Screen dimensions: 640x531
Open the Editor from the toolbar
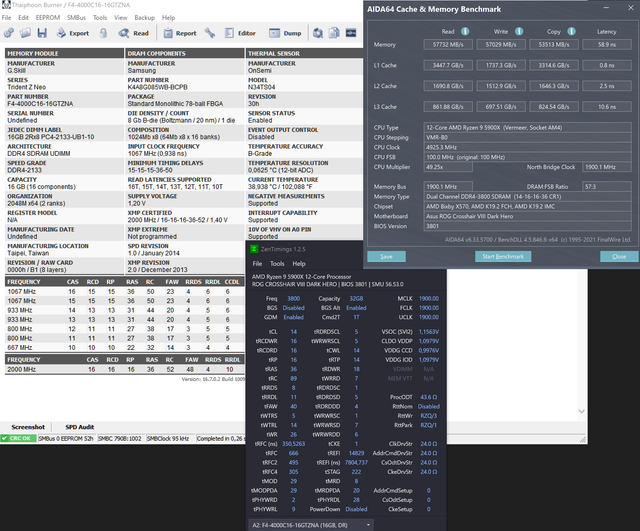240,33
